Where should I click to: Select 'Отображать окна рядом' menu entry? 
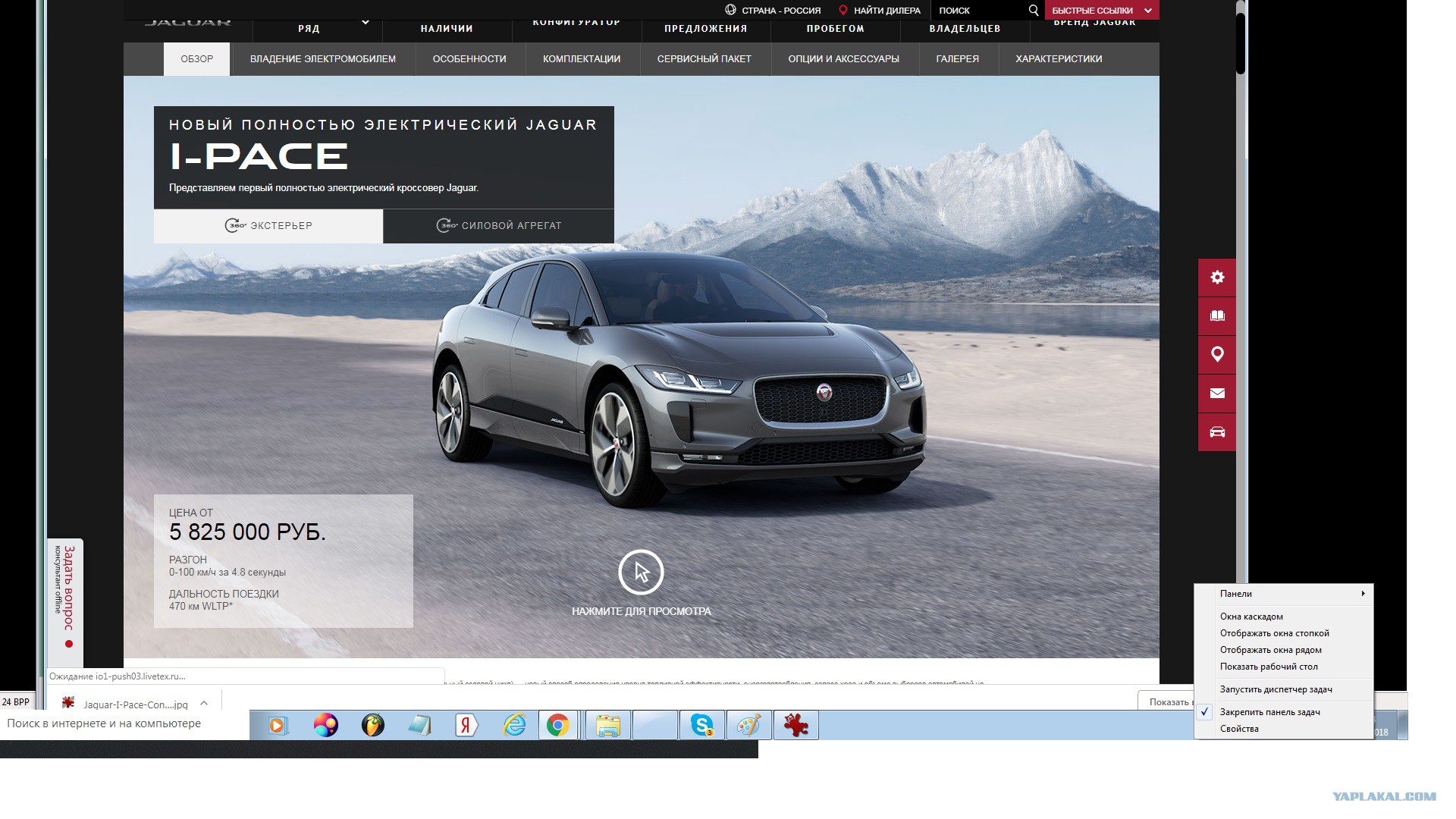[1283, 650]
